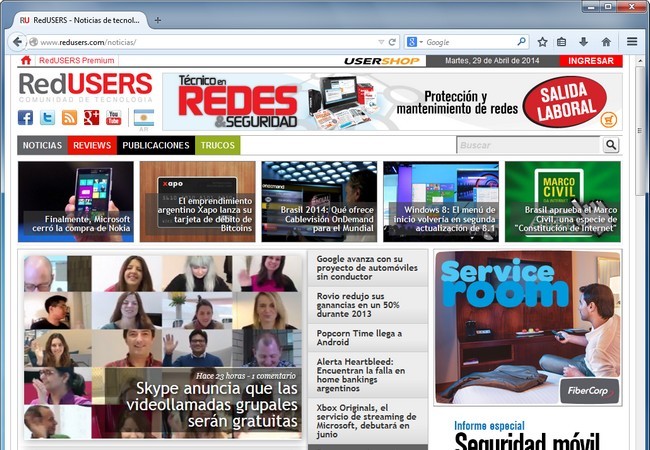Open the Brasil Marco Civil story thumbnail
The image size is (650, 450).
tap(563, 202)
